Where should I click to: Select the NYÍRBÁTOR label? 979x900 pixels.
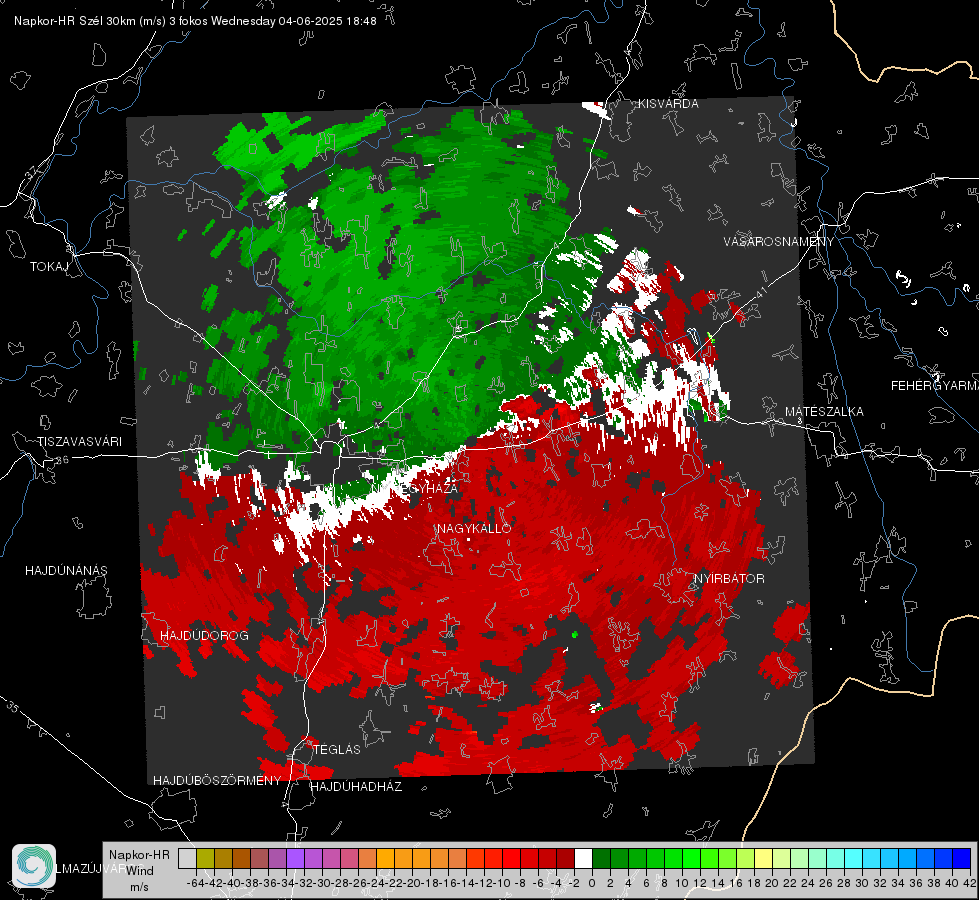[x=729, y=578]
